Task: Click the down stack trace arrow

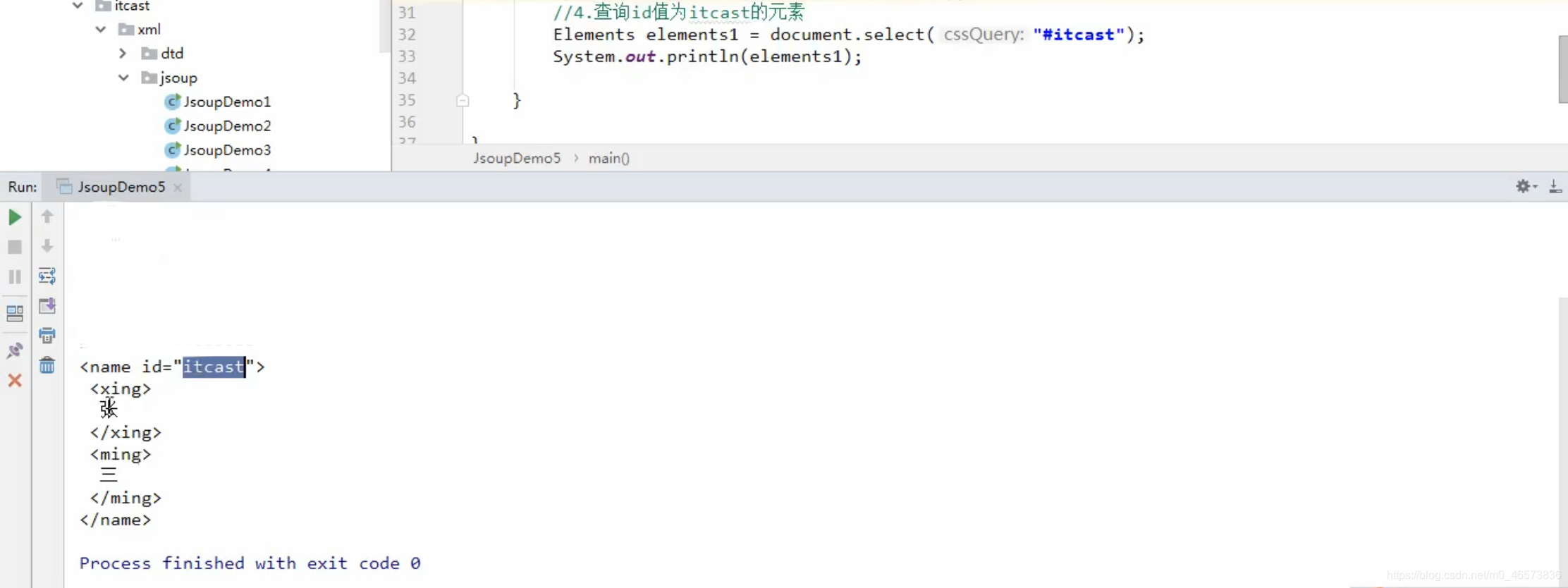Action: [x=47, y=246]
